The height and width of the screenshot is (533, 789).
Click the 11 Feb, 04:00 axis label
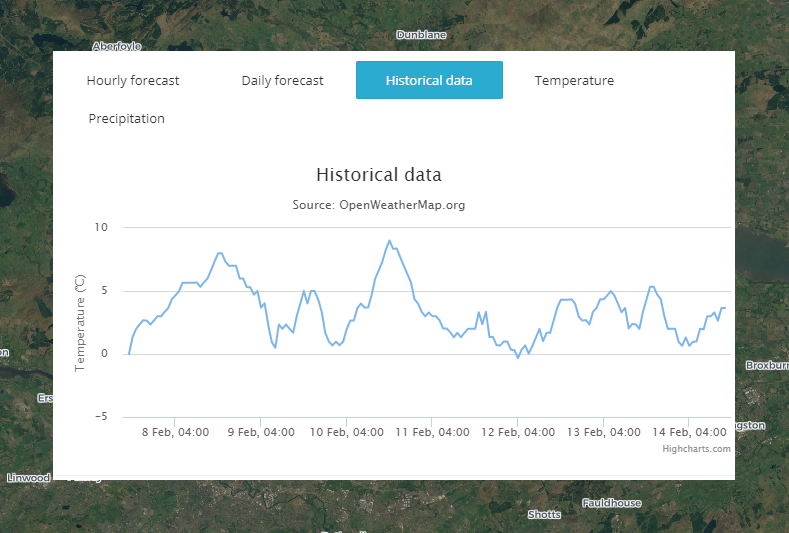[x=433, y=432]
